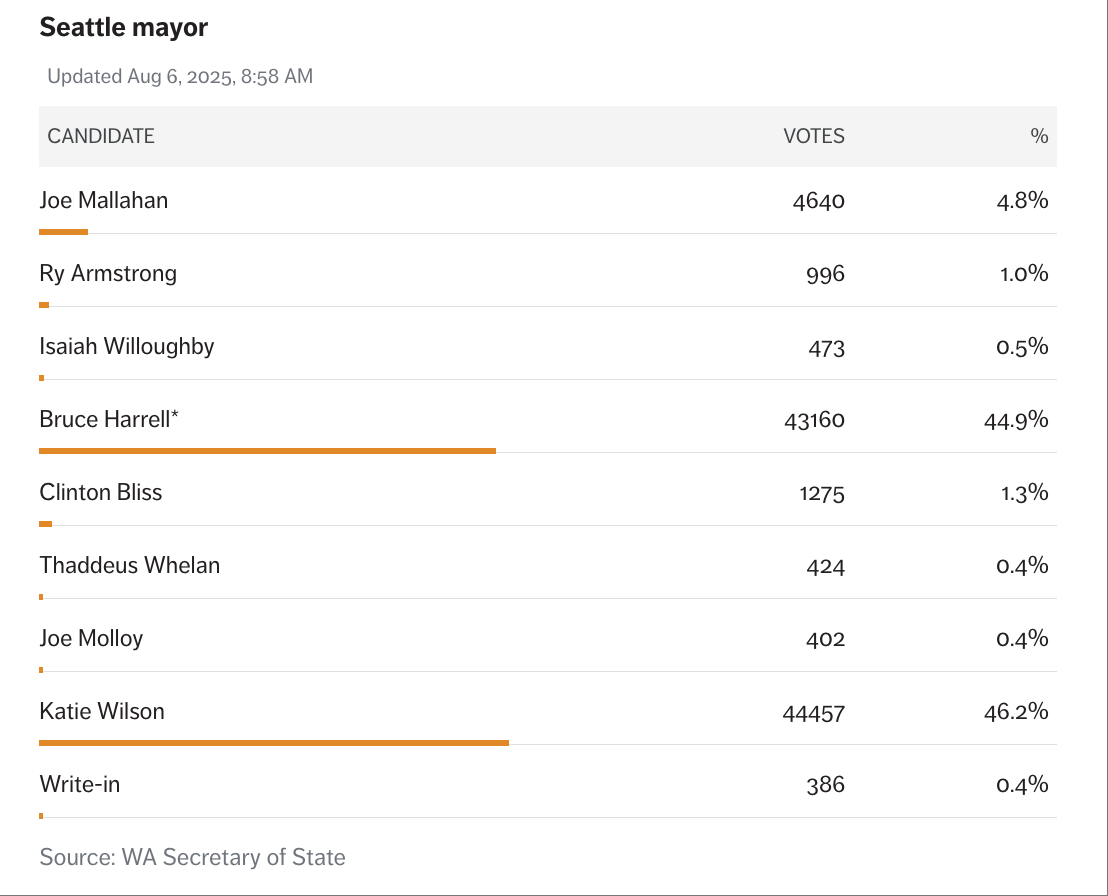Click Bruce Harrell's orange vote bar

click(x=267, y=451)
